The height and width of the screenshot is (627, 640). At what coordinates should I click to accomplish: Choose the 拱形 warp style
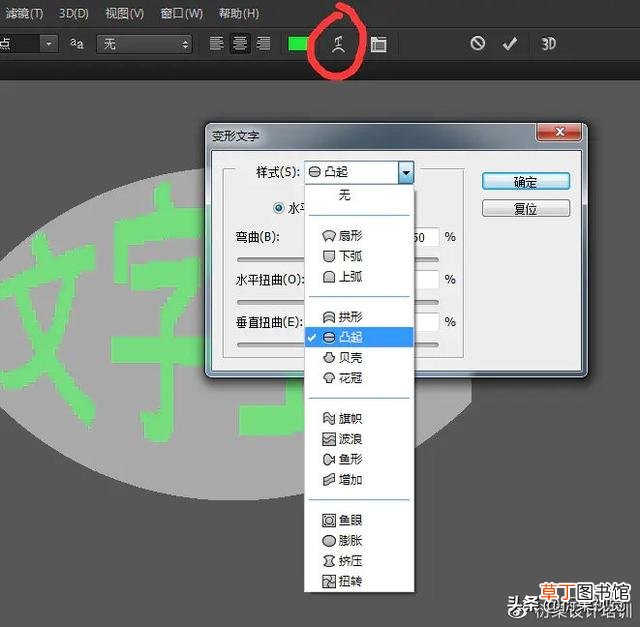(359, 317)
